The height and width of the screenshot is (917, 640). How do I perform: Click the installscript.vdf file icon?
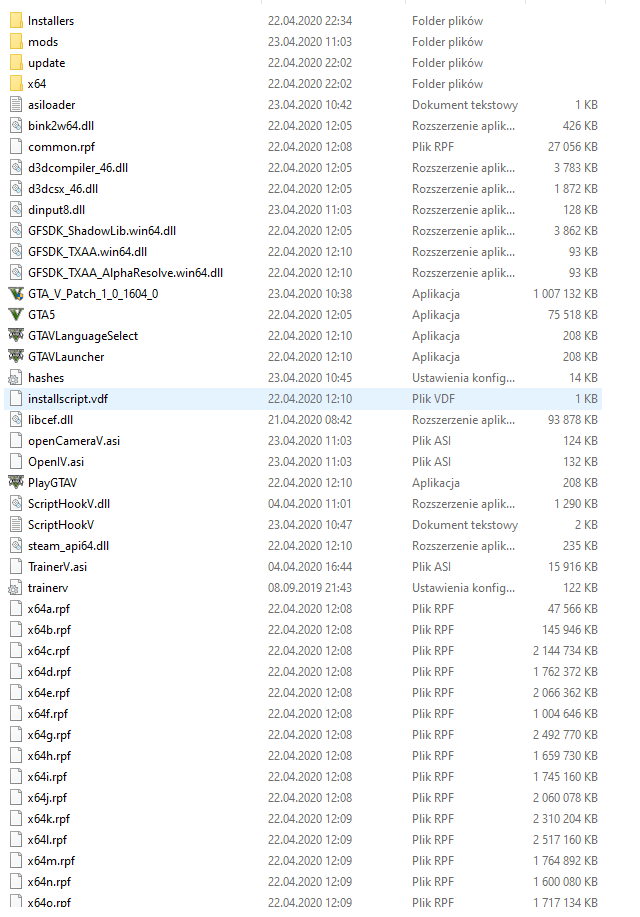16,399
